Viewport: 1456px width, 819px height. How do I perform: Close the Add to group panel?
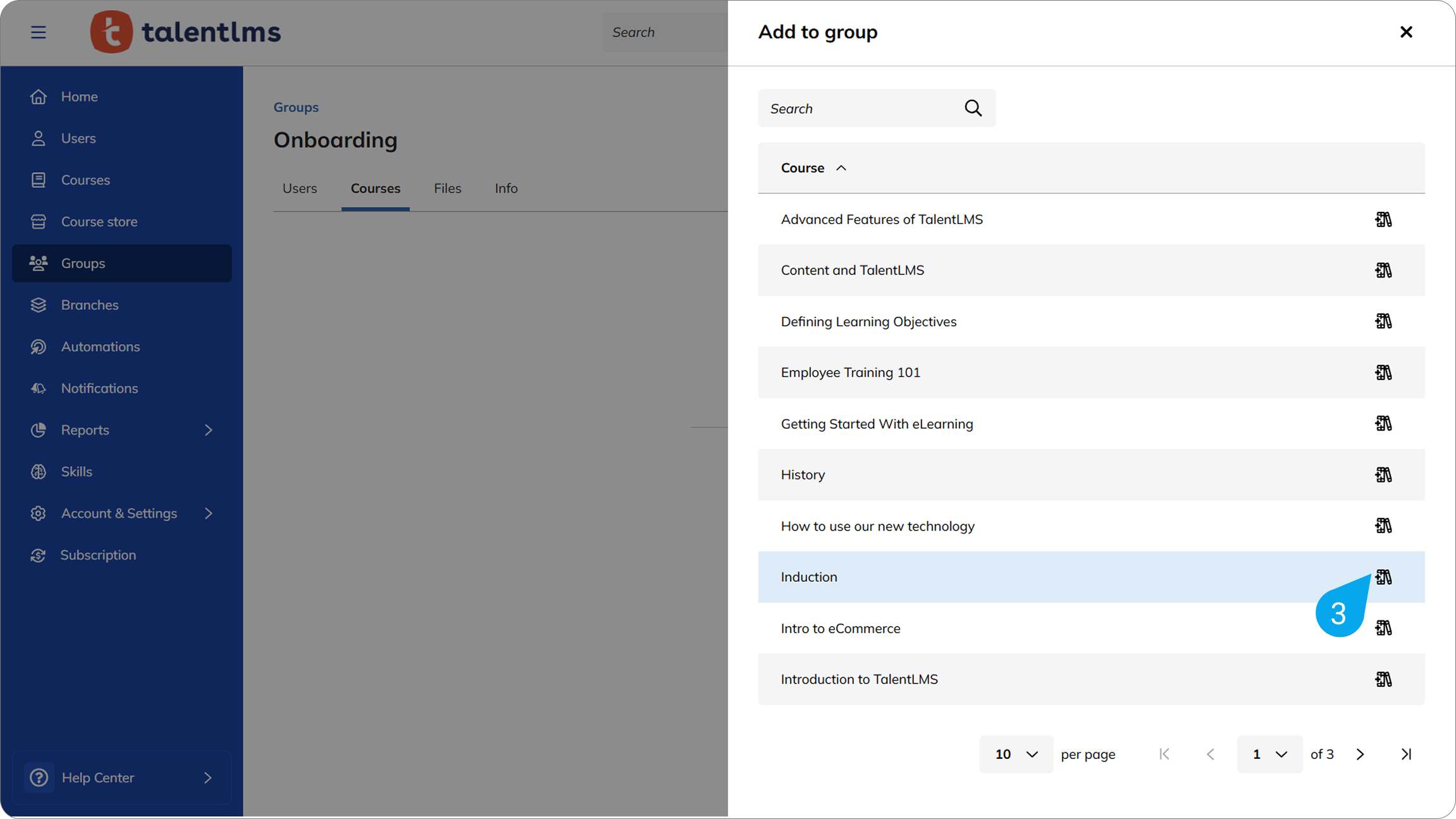(1405, 32)
